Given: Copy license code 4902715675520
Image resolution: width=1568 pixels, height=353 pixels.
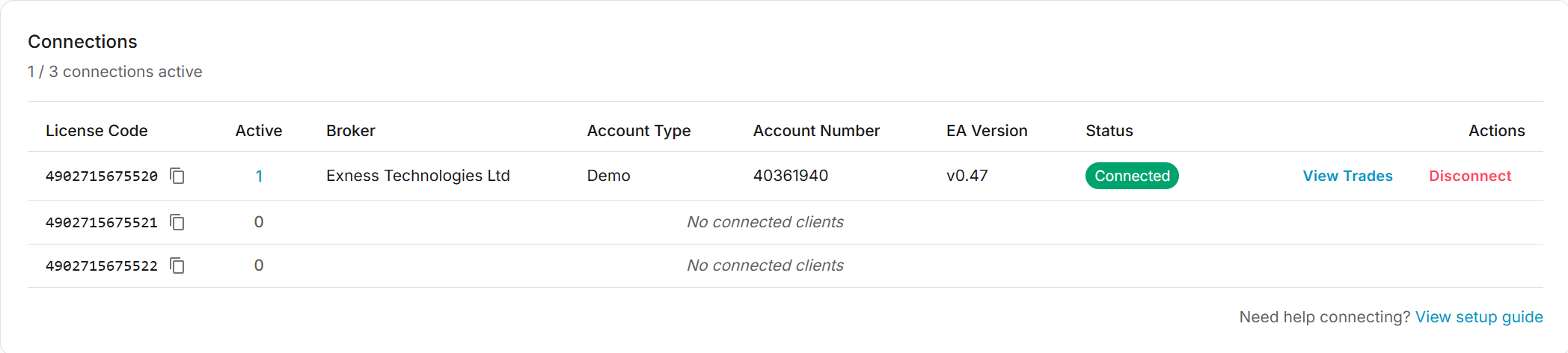Looking at the screenshot, I should point(177,176).
